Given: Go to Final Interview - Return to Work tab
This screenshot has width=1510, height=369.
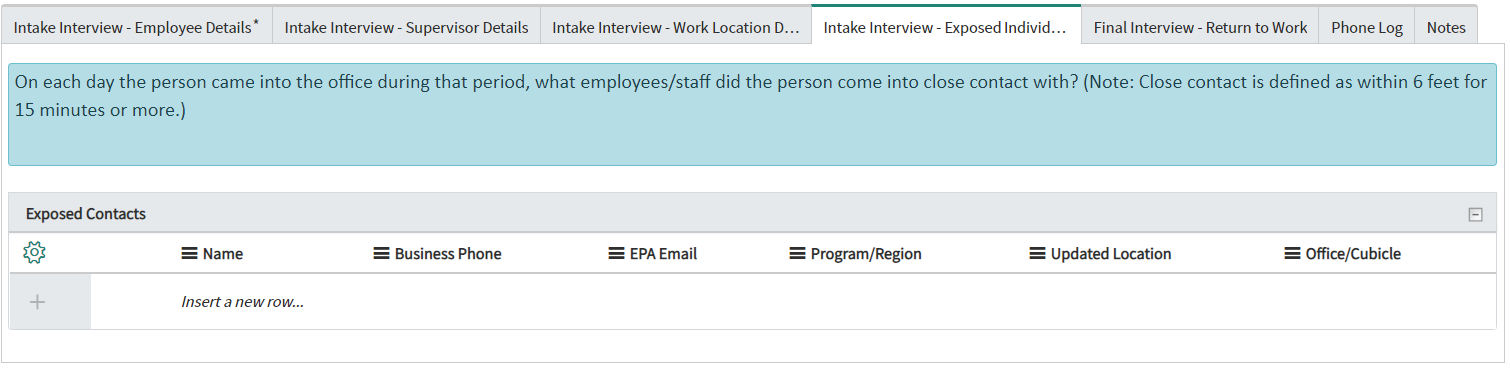Looking at the screenshot, I should click(x=1200, y=27).
